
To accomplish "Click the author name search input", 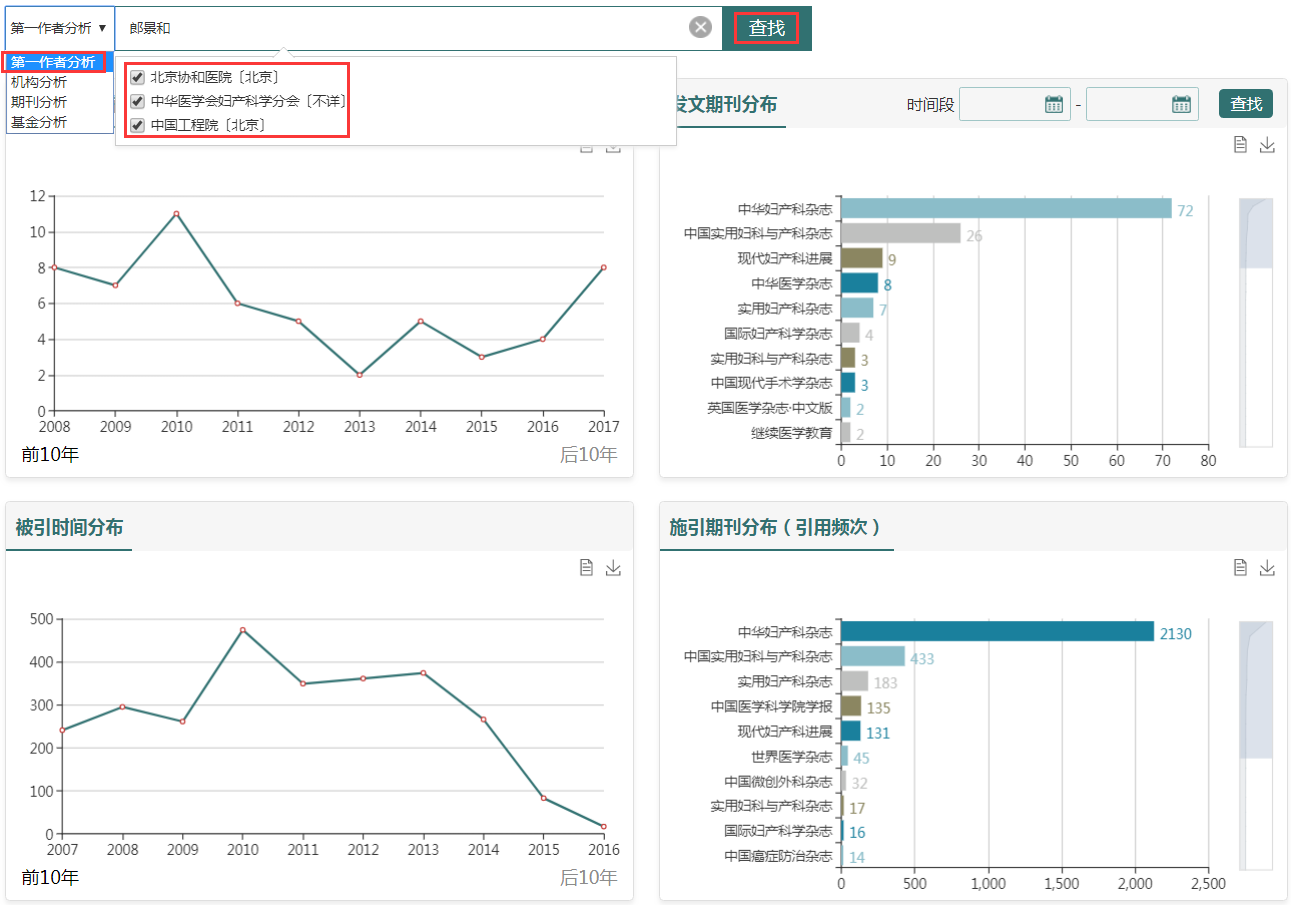I will pyautogui.click(x=400, y=28).
